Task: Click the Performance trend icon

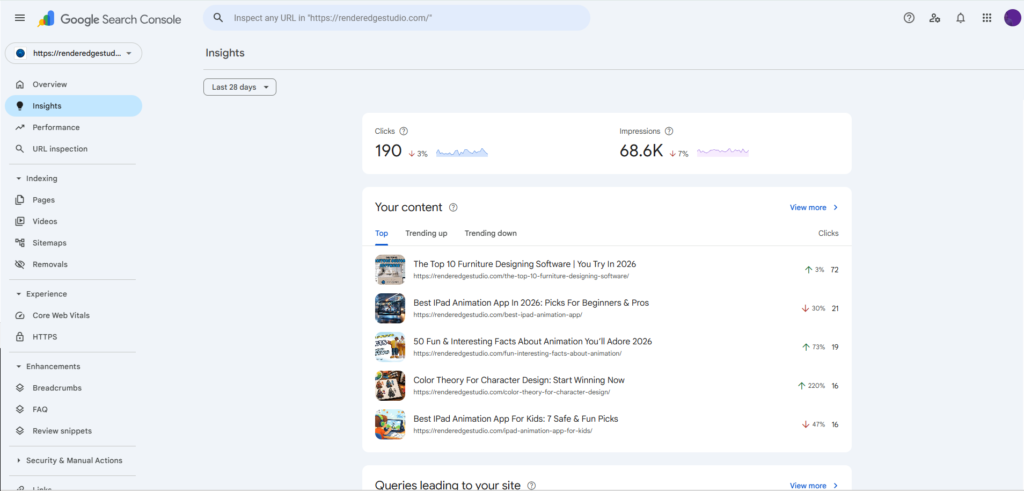Action: click(x=20, y=127)
